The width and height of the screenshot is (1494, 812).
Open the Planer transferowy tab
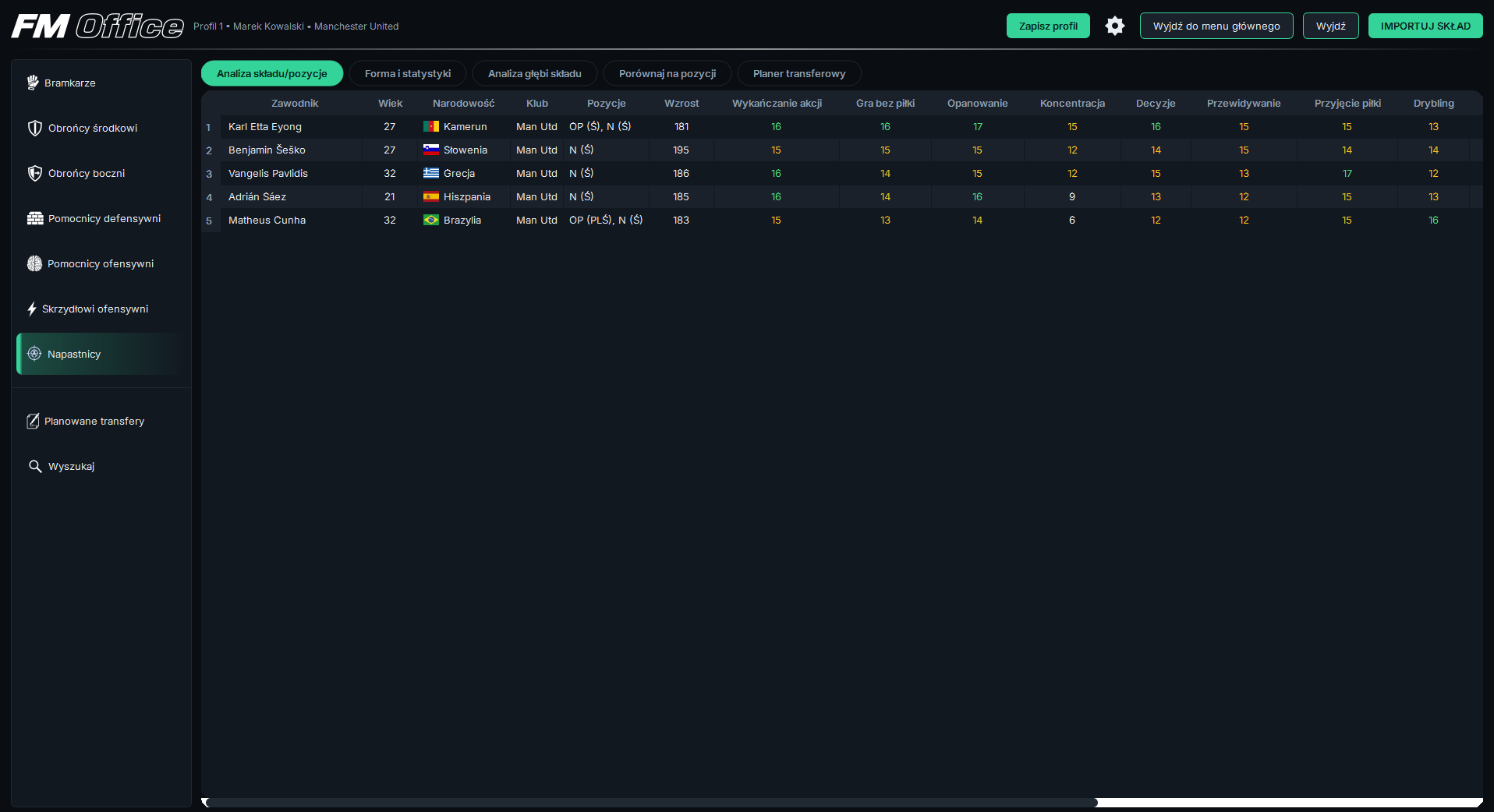click(x=799, y=73)
